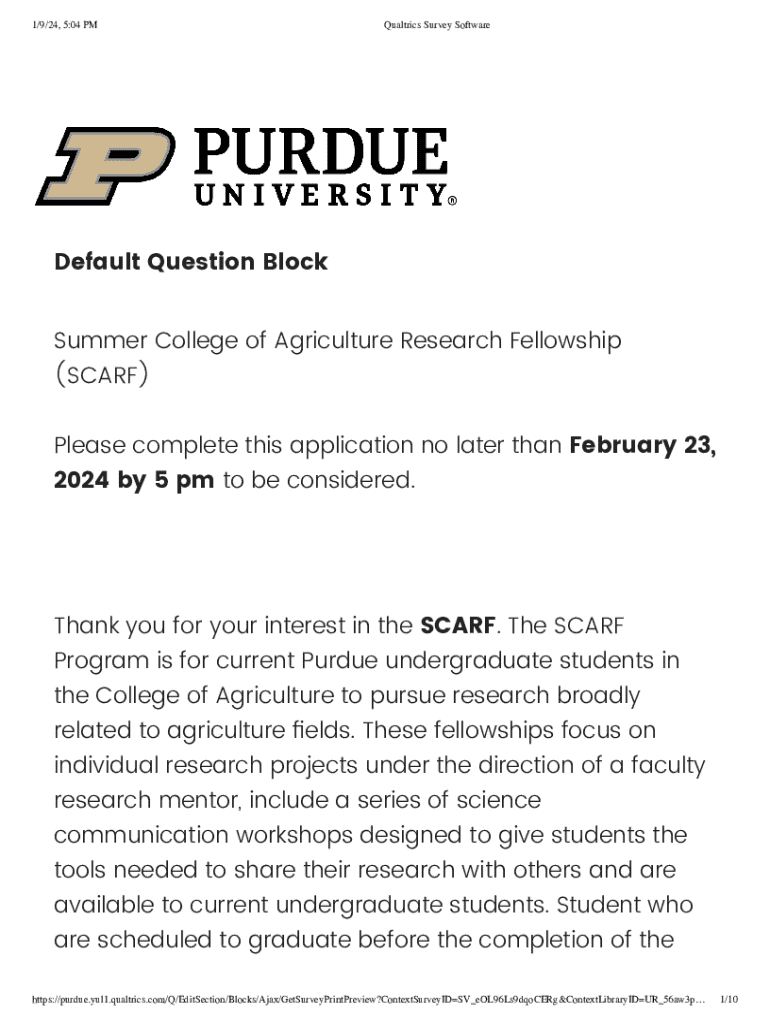Viewport: 770px width, 1024px height.
Task: Select the Default Question Block heading
Action: click(191, 262)
